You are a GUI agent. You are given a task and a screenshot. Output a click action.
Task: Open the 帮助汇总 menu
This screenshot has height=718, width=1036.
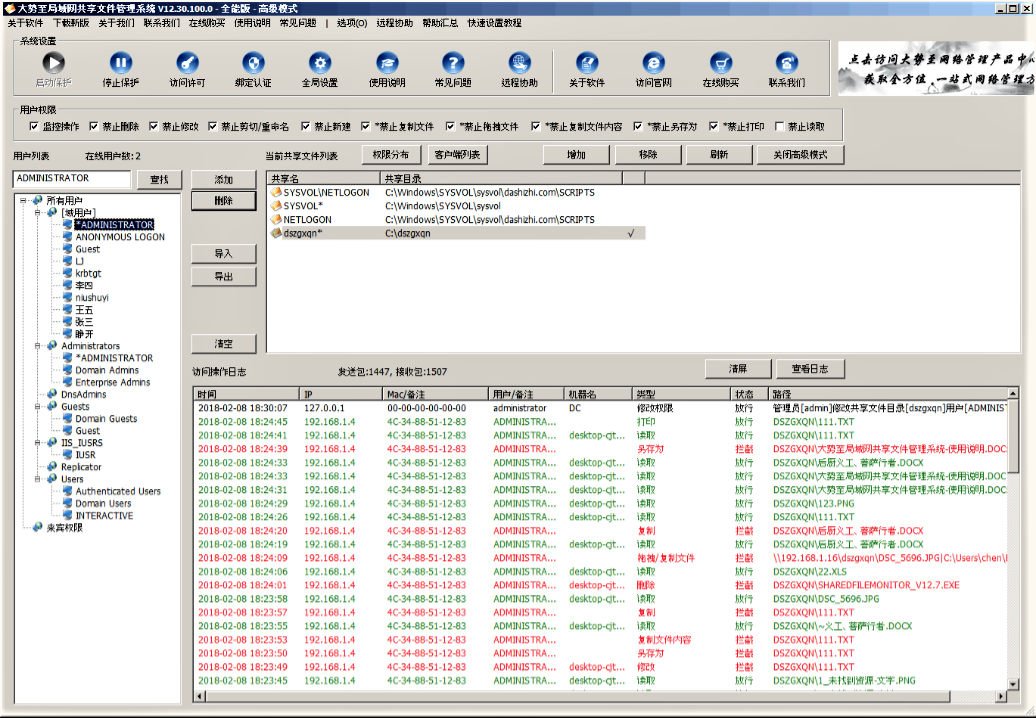coord(440,22)
